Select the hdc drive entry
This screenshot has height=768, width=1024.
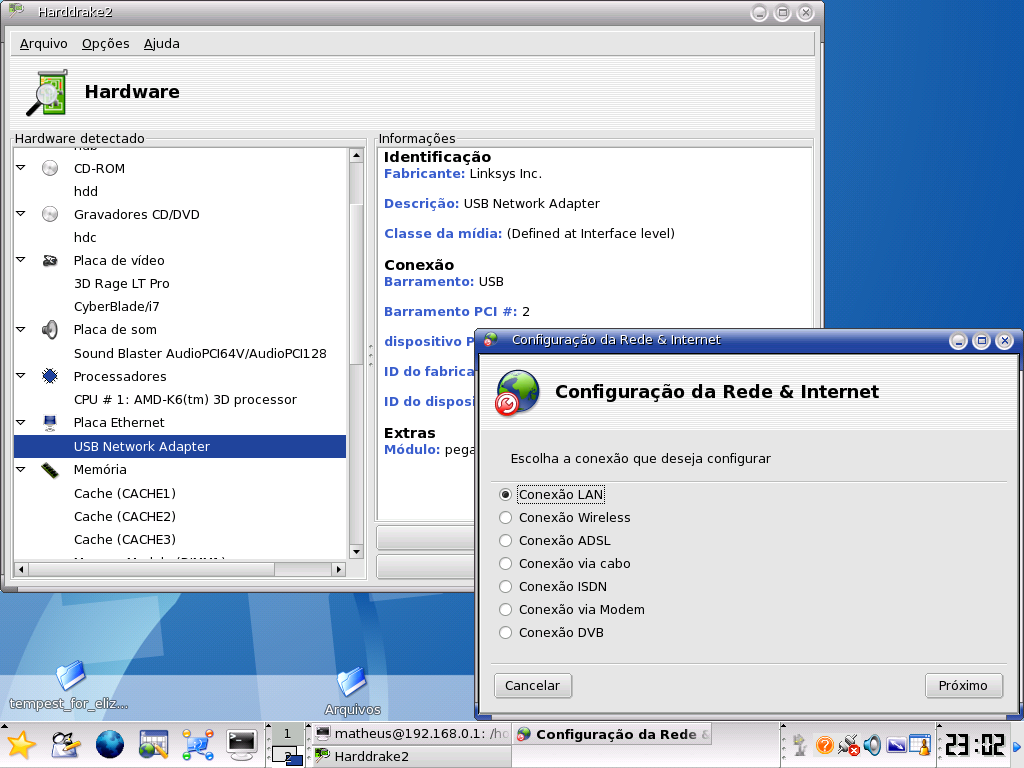click(85, 237)
